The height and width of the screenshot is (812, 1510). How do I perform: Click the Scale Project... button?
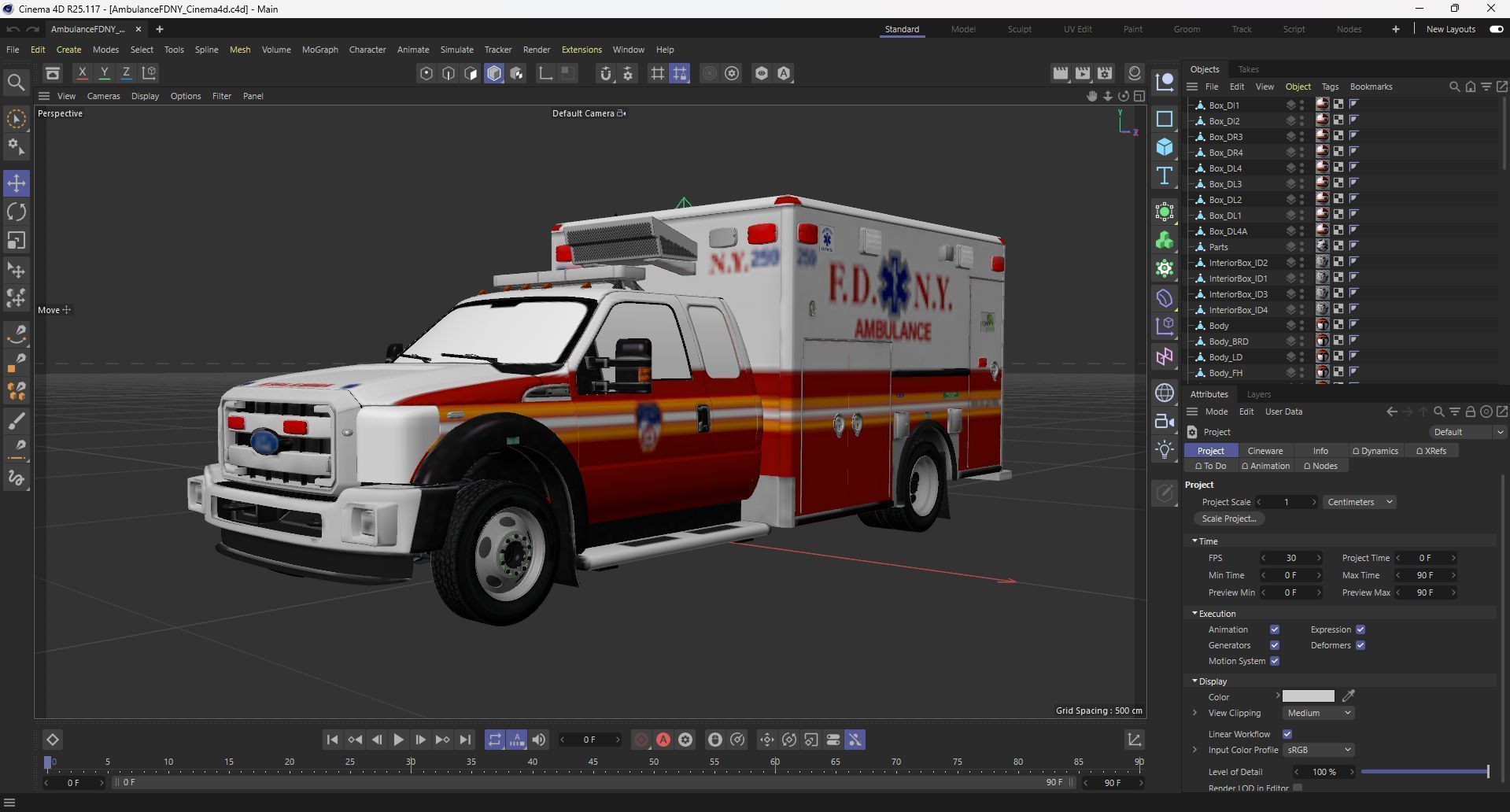click(x=1229, y=519)
